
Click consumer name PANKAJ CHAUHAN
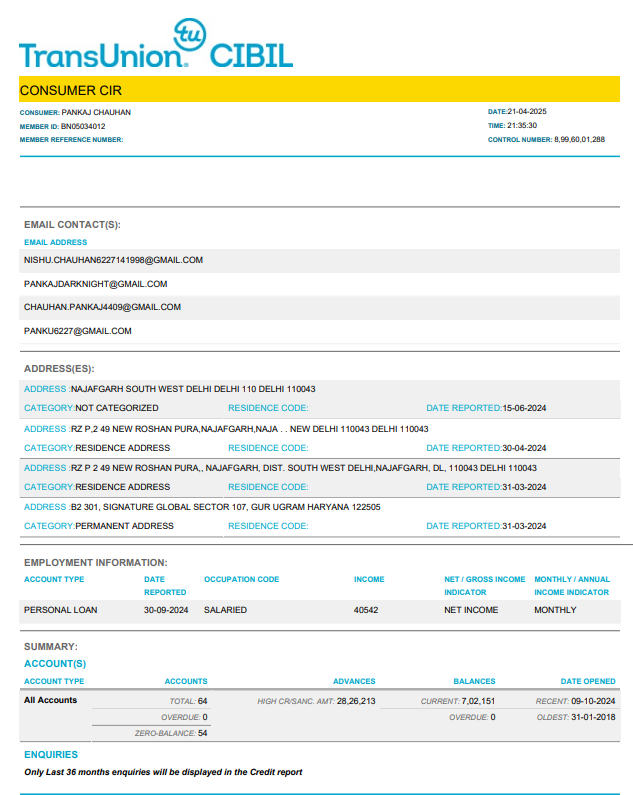[x=96, y=112]
